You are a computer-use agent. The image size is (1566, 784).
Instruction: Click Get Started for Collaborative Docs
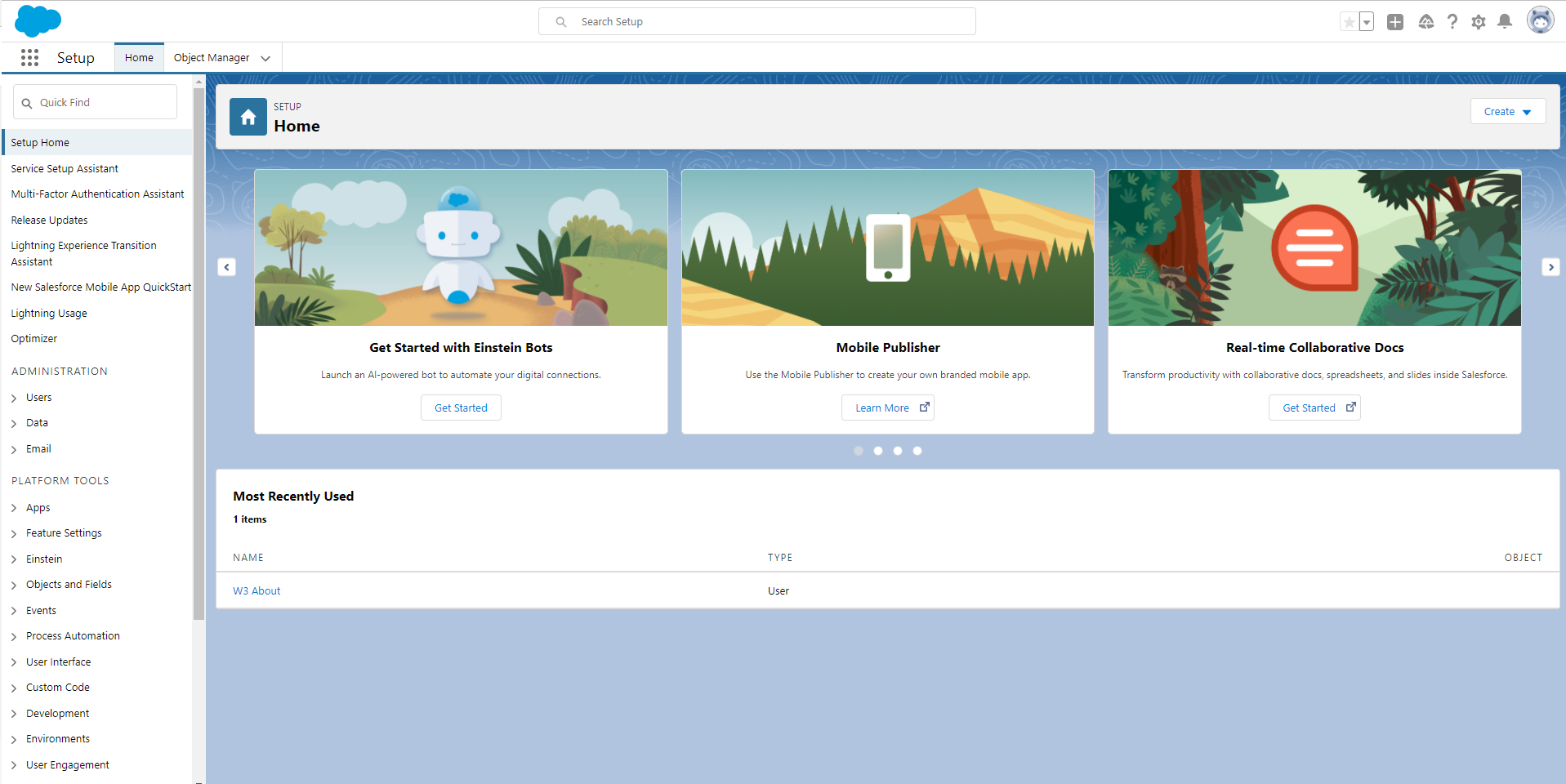click(x=1314, y=408)
